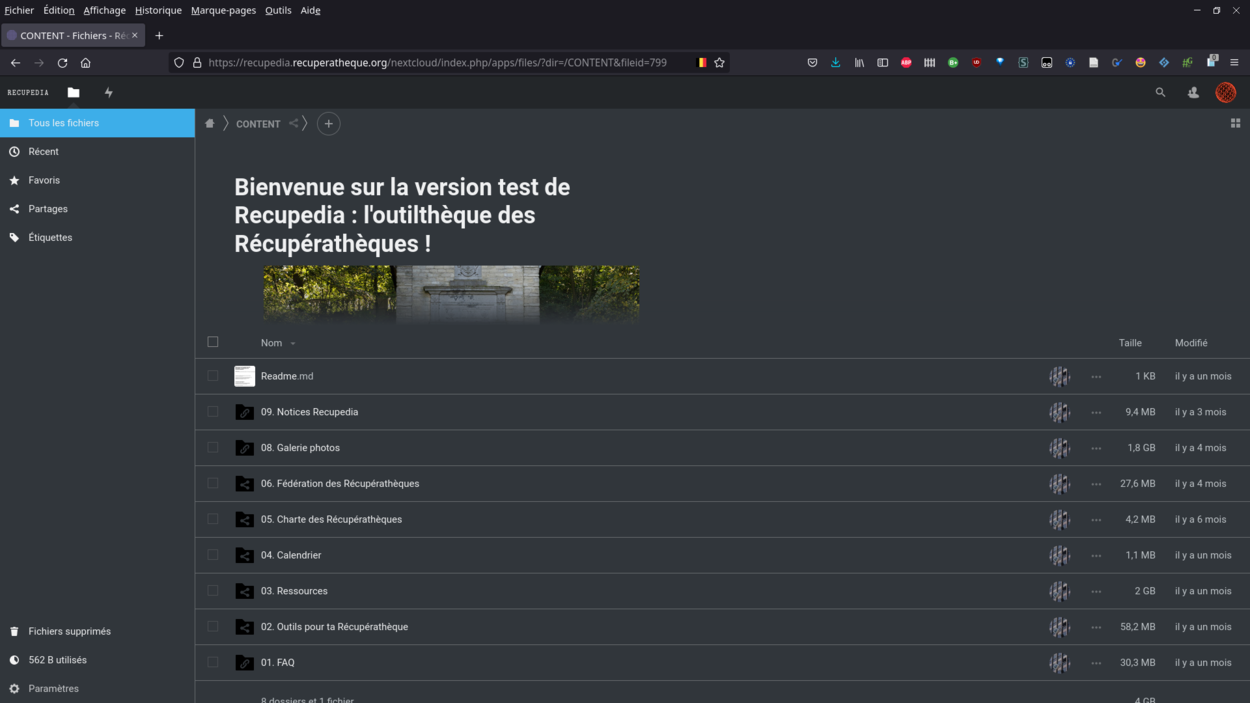Click the browser address bar
Viewport: 1250px width, 703px height.
pyautogui.click(x=440, y=62)
